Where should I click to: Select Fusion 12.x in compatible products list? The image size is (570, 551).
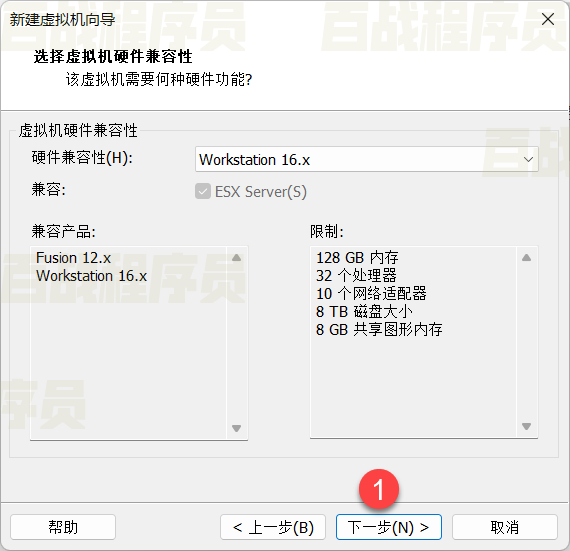click(x=73, y=258)
